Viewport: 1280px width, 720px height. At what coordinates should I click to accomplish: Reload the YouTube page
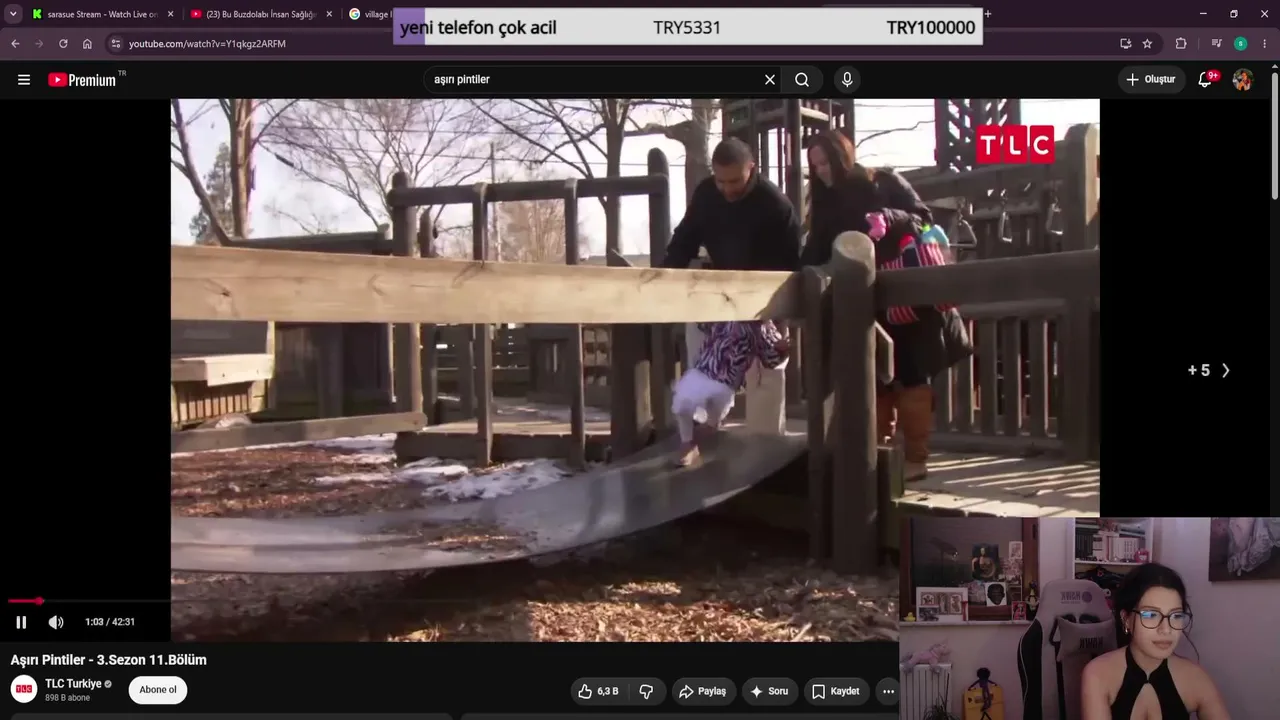63,44
